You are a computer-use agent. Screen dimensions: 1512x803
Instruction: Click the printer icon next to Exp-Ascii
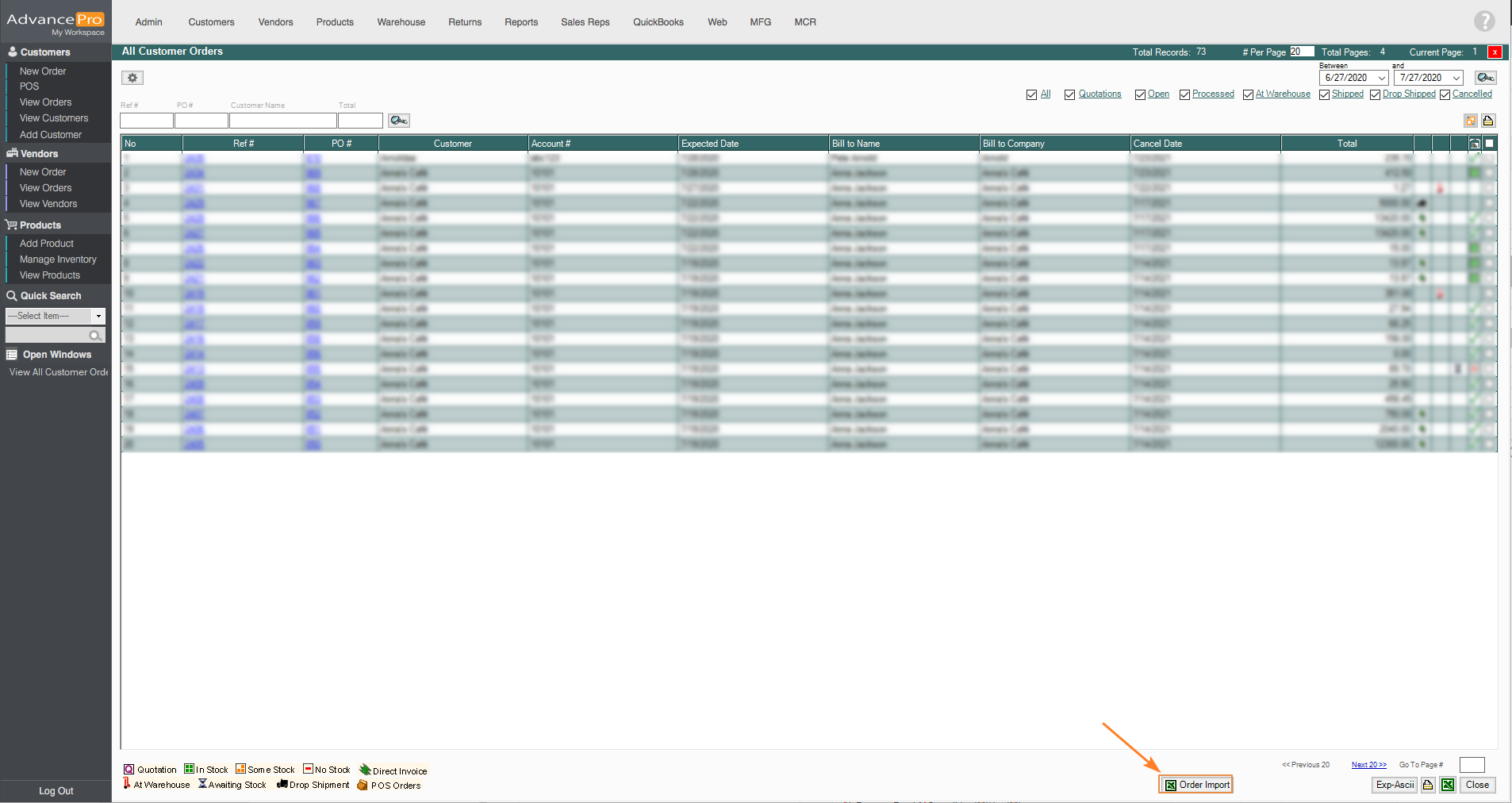click(x=1428, y=785)
